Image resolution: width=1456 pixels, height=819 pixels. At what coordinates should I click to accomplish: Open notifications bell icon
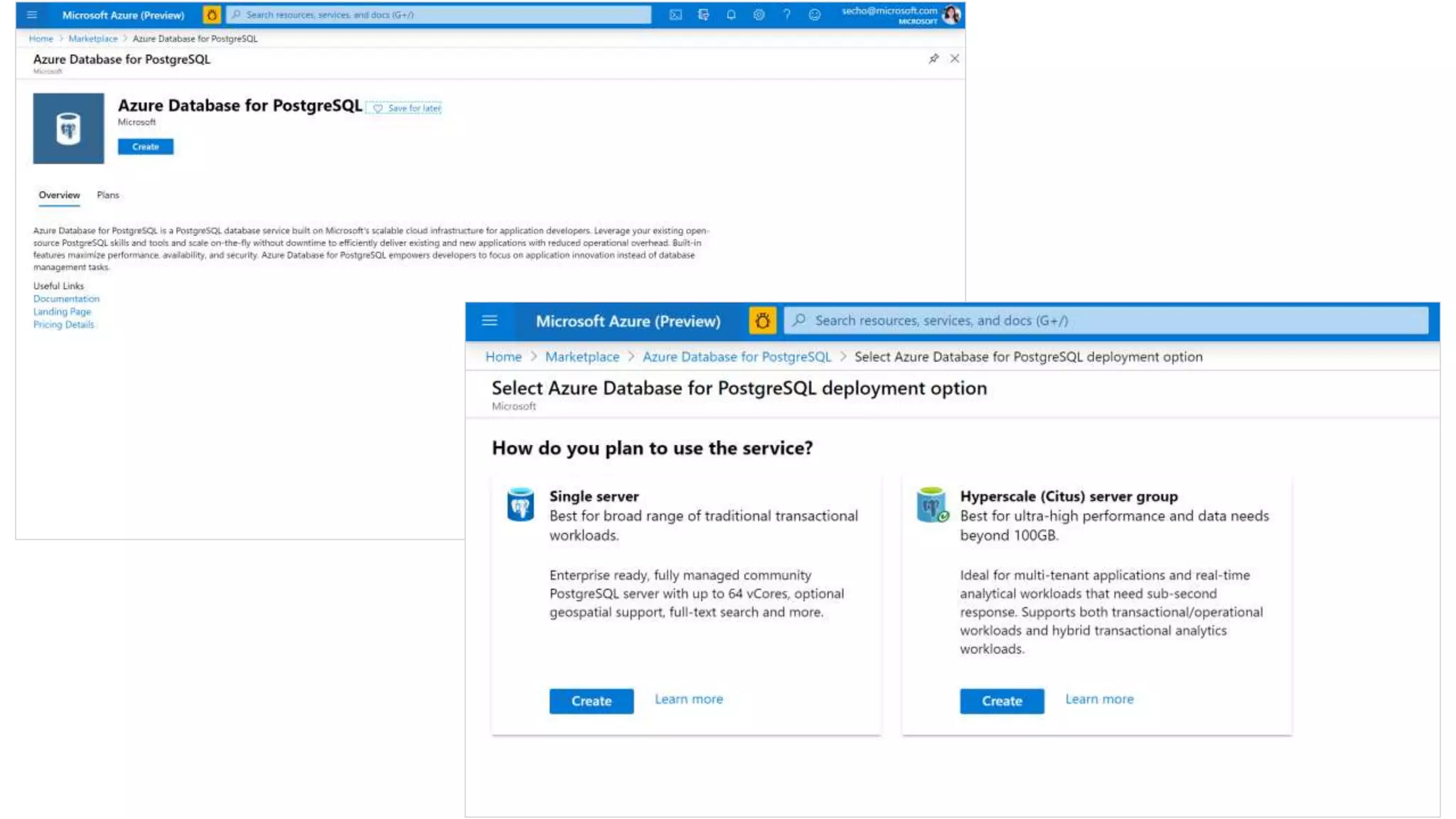pyautogui.click(x=731, y=14)
